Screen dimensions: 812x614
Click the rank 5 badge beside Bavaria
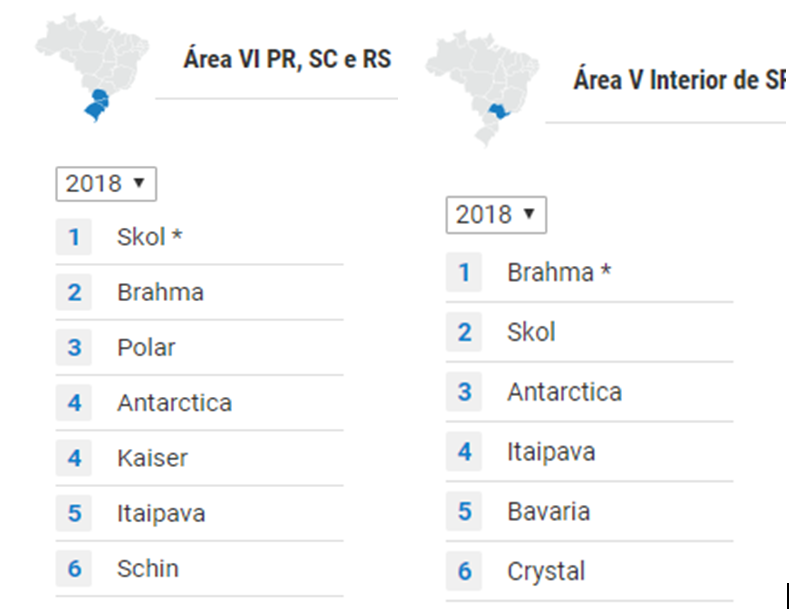[464, 511]
